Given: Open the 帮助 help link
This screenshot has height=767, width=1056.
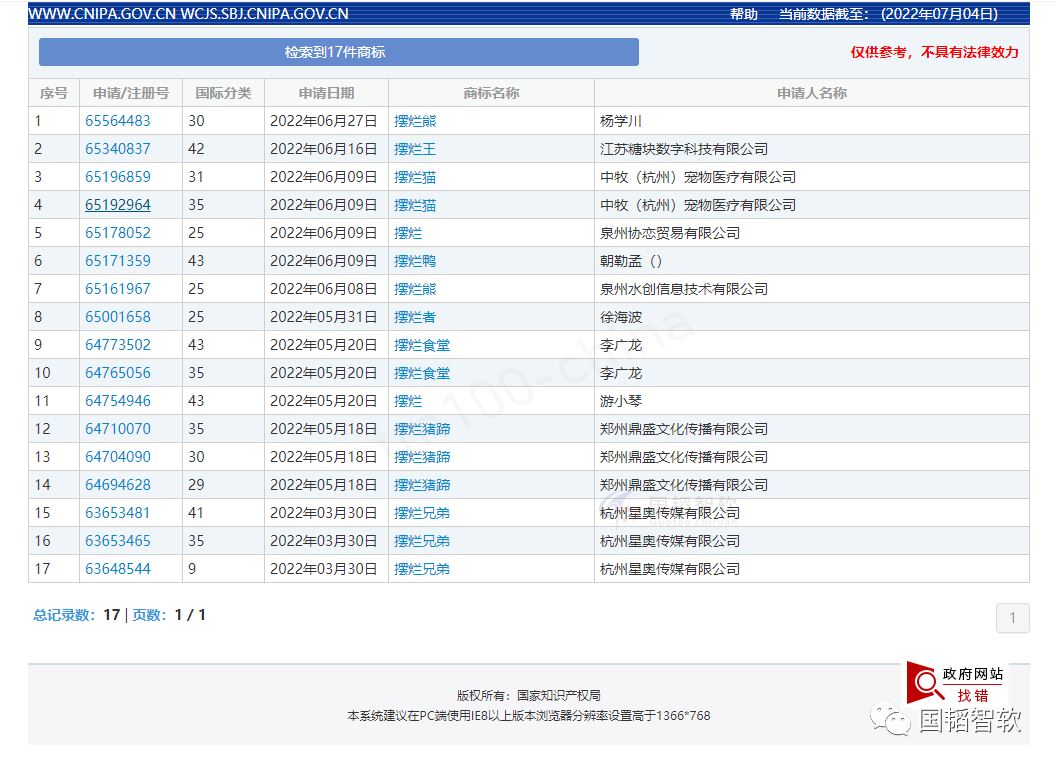Looking at the screenshot, I should click(744, 14).
